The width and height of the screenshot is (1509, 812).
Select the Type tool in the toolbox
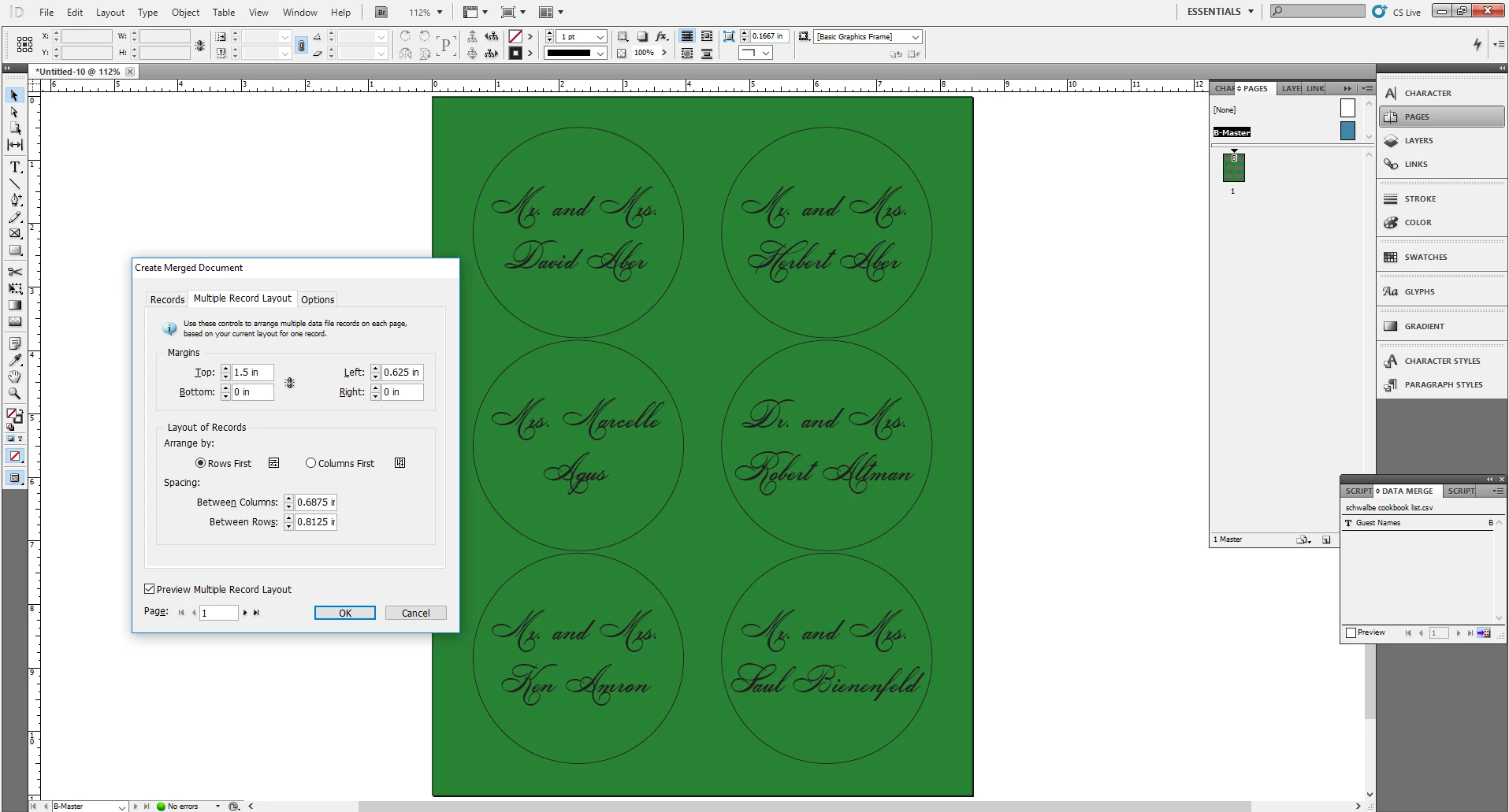[15, 167]
